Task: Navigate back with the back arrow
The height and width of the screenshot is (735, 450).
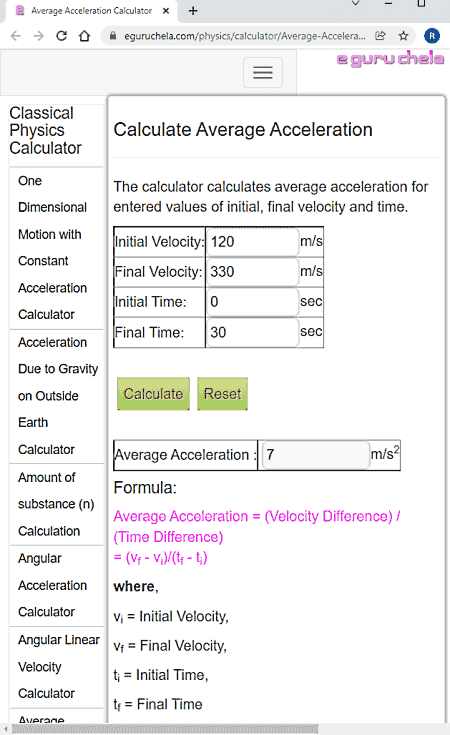Action: [16, 36]
